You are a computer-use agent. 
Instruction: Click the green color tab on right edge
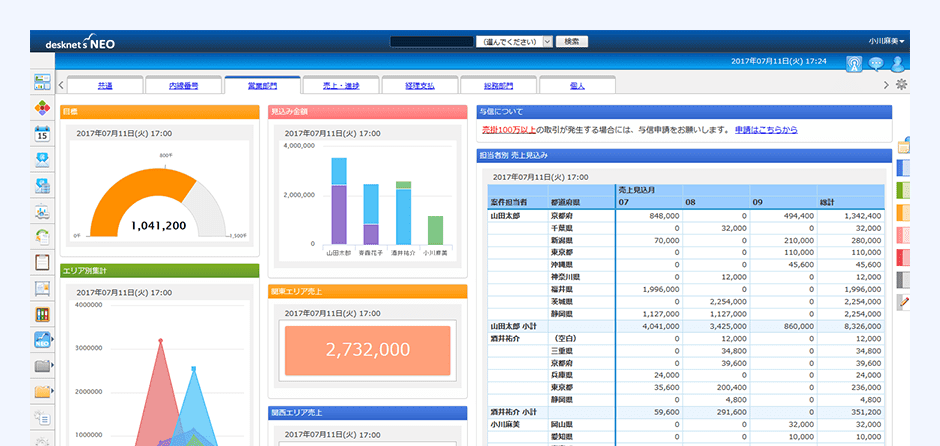click(x=904, y=190)
